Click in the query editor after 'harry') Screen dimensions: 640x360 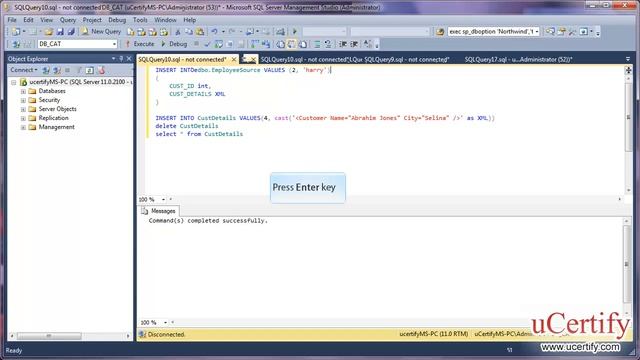(x=331, y=70)
